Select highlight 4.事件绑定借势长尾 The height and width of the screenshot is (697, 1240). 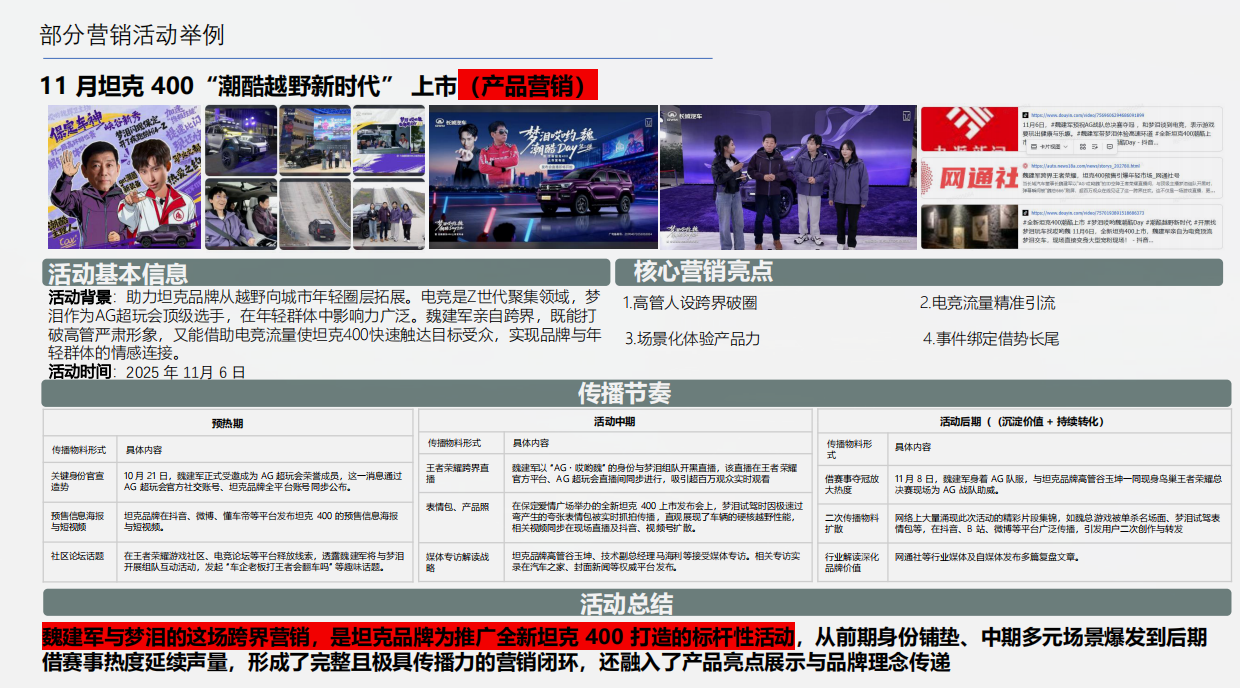[991, 339]
